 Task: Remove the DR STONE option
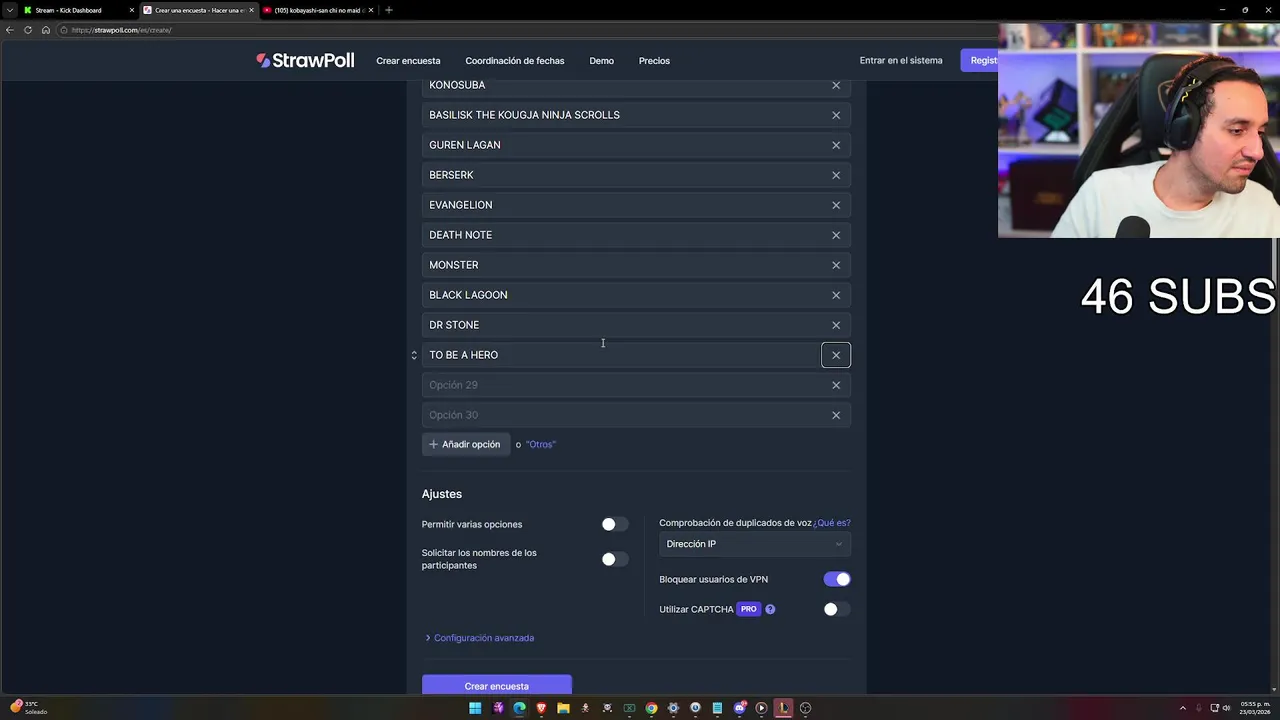(836, 325)
